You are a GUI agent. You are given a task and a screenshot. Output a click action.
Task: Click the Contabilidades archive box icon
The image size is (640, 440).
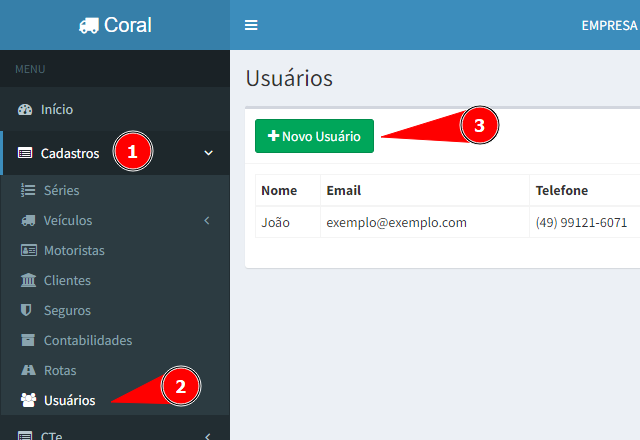point(28,341)
